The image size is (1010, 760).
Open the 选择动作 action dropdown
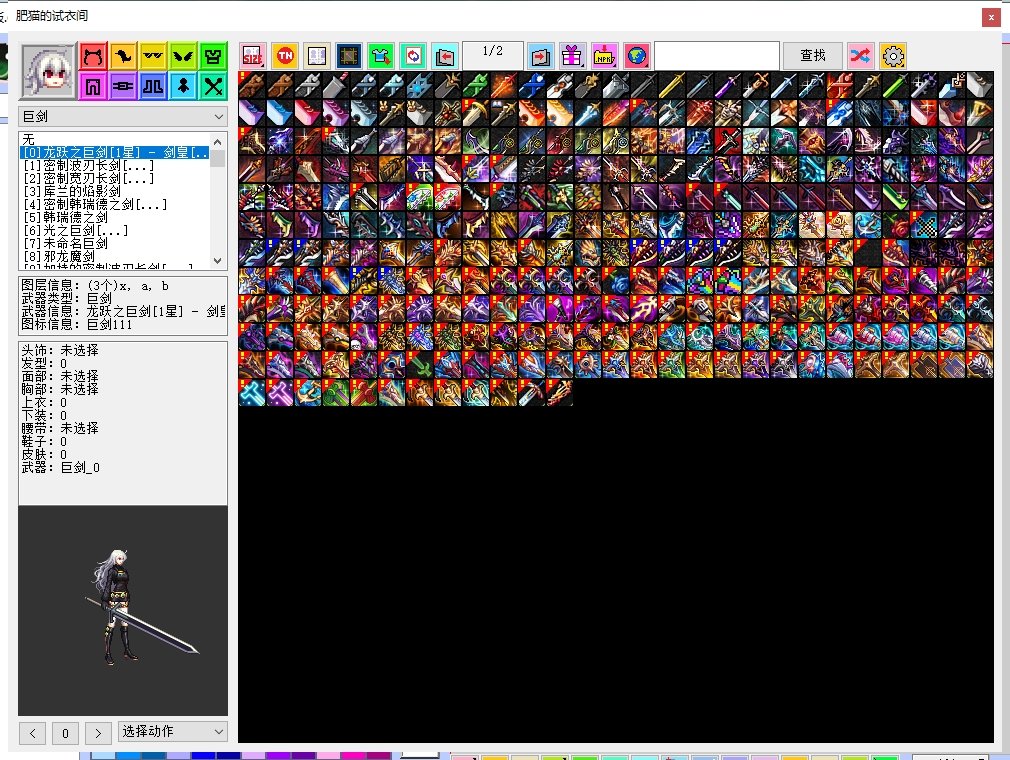(173, 732)
